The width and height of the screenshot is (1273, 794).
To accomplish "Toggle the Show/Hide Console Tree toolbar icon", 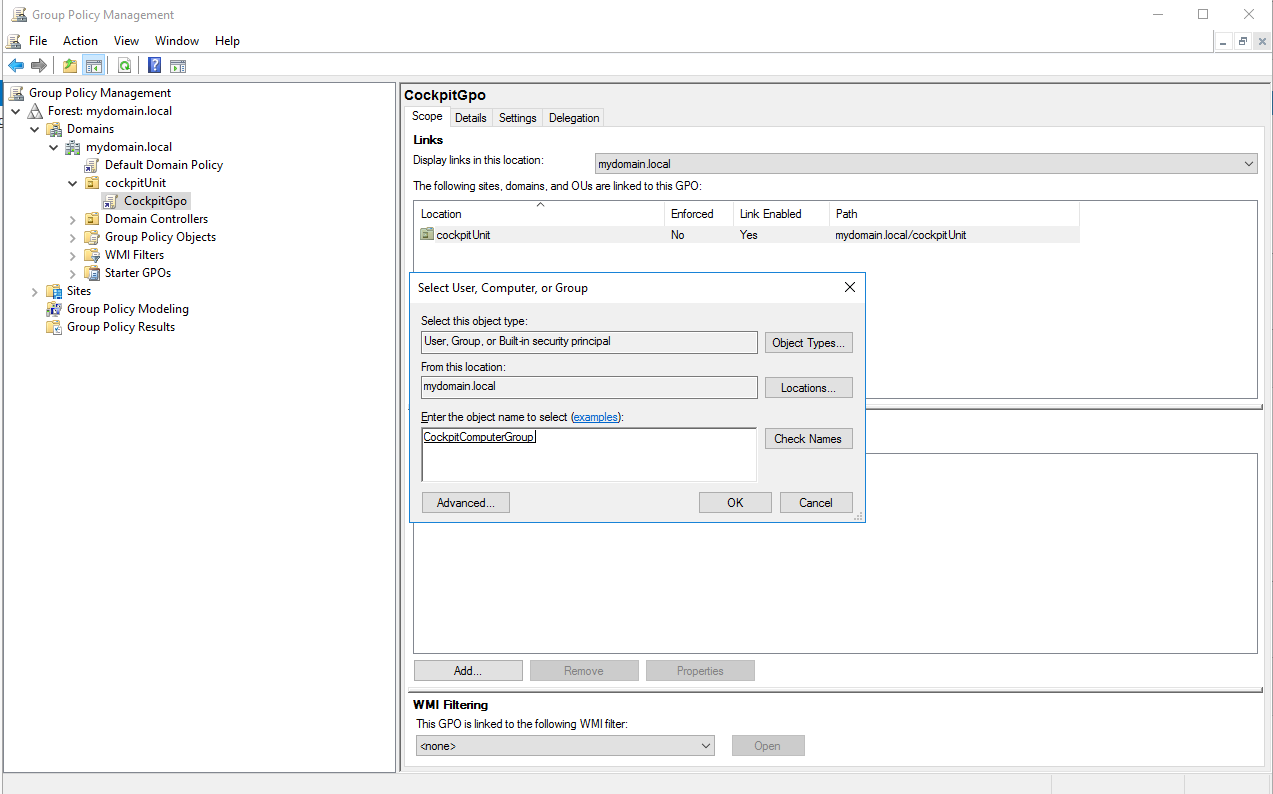I will pyautogui.click(x=93, y=66).
